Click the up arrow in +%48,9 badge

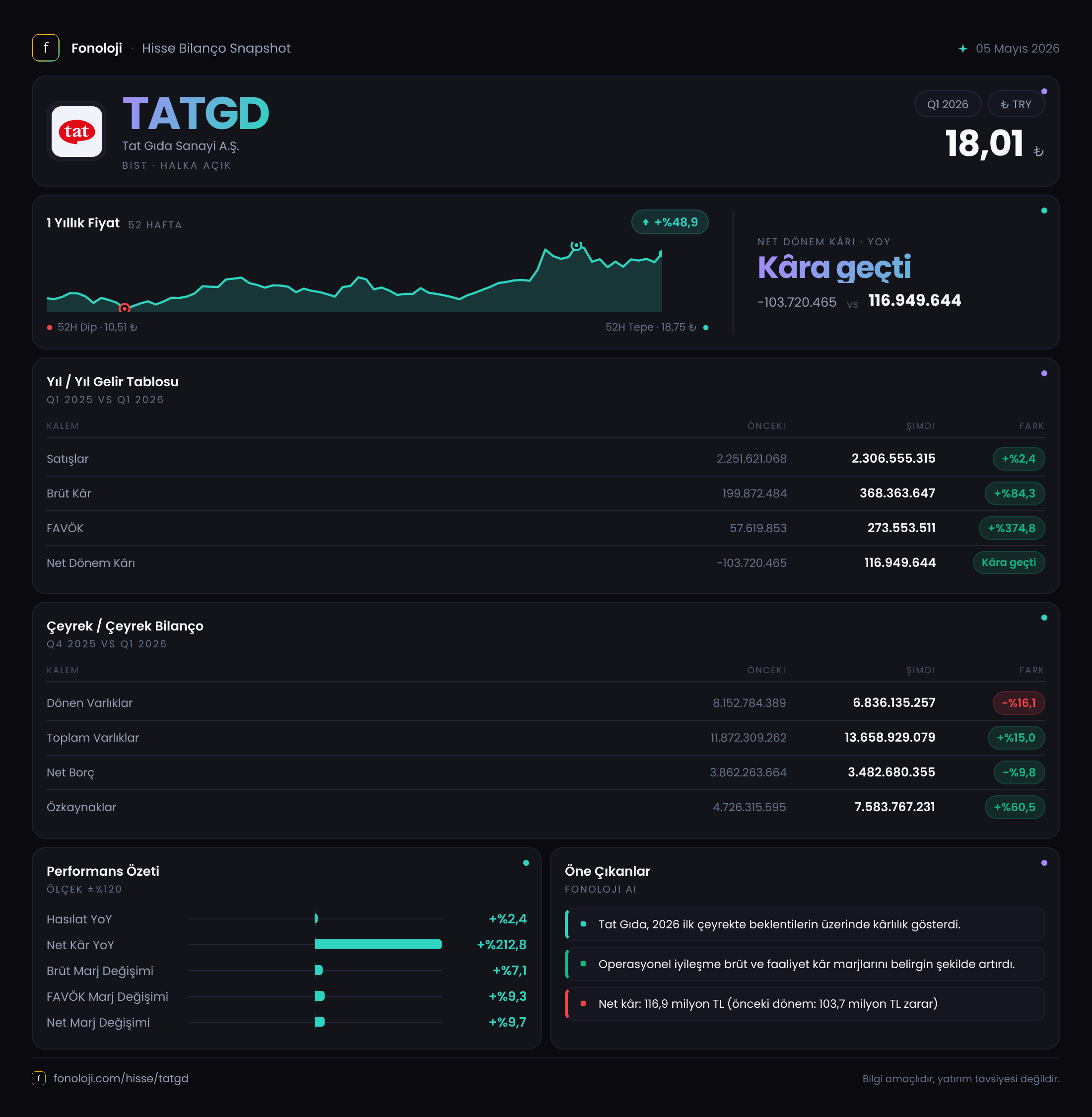646,222
